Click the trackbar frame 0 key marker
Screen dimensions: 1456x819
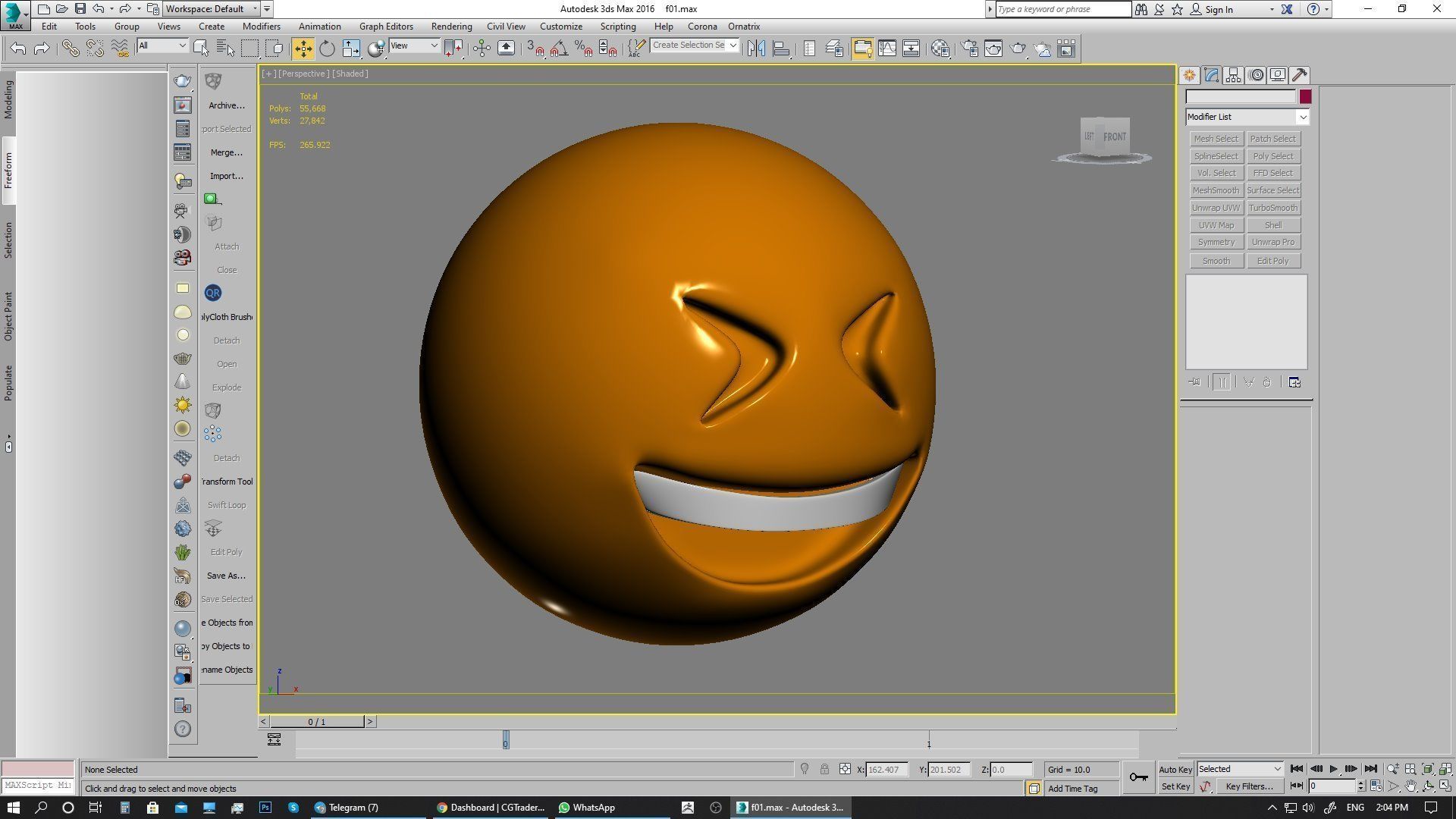(506, 740)
